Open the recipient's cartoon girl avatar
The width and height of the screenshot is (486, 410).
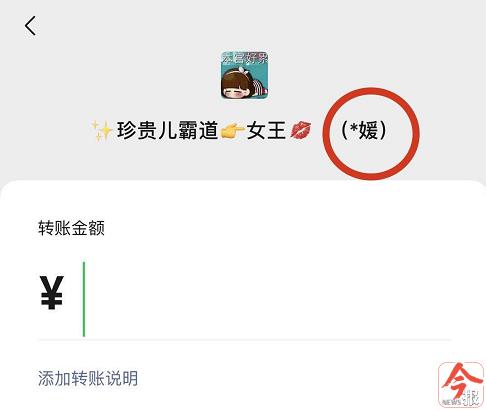click(245, 75)
